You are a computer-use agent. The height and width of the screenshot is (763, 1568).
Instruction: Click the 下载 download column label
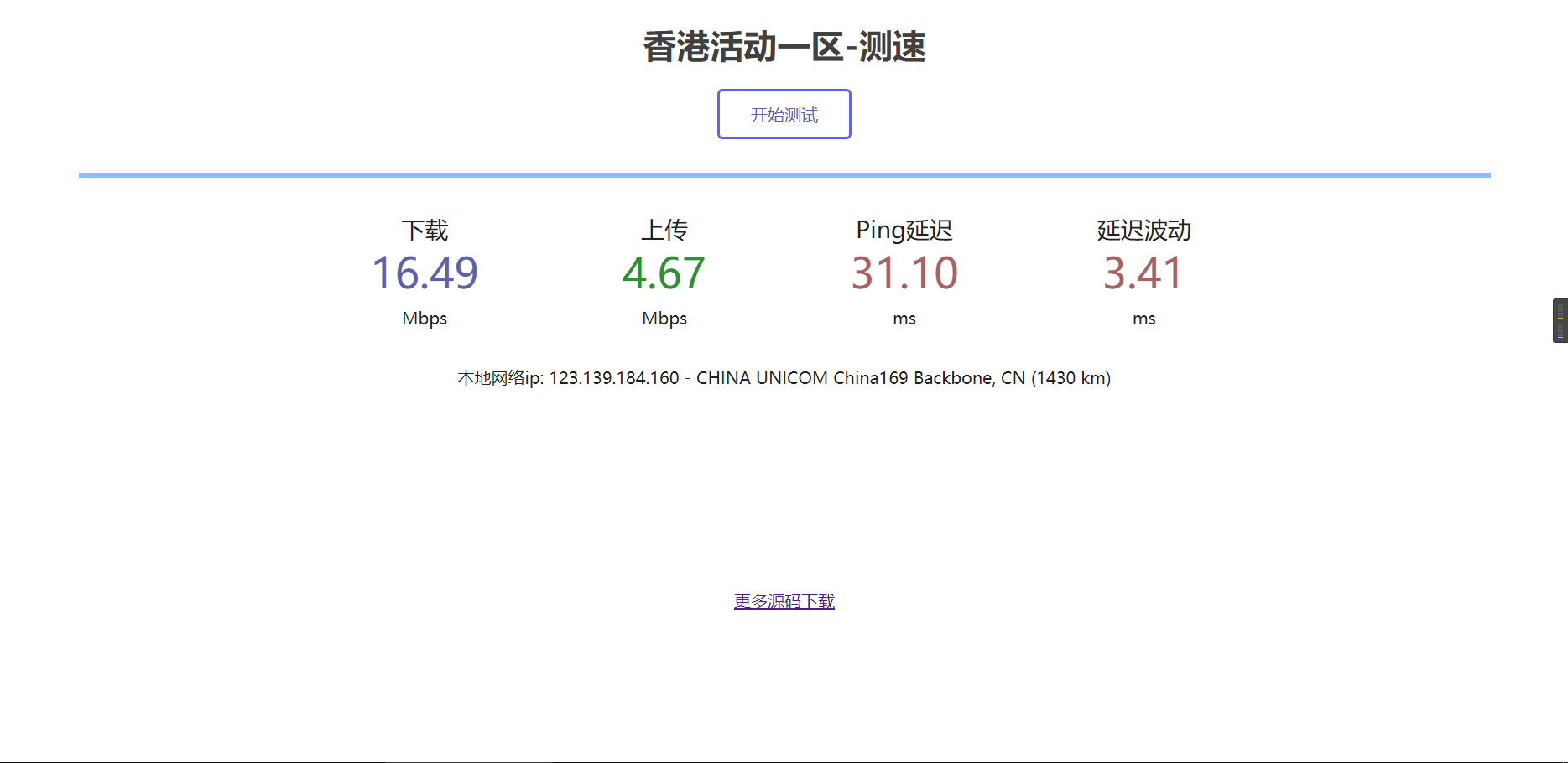tap(425, 230)
